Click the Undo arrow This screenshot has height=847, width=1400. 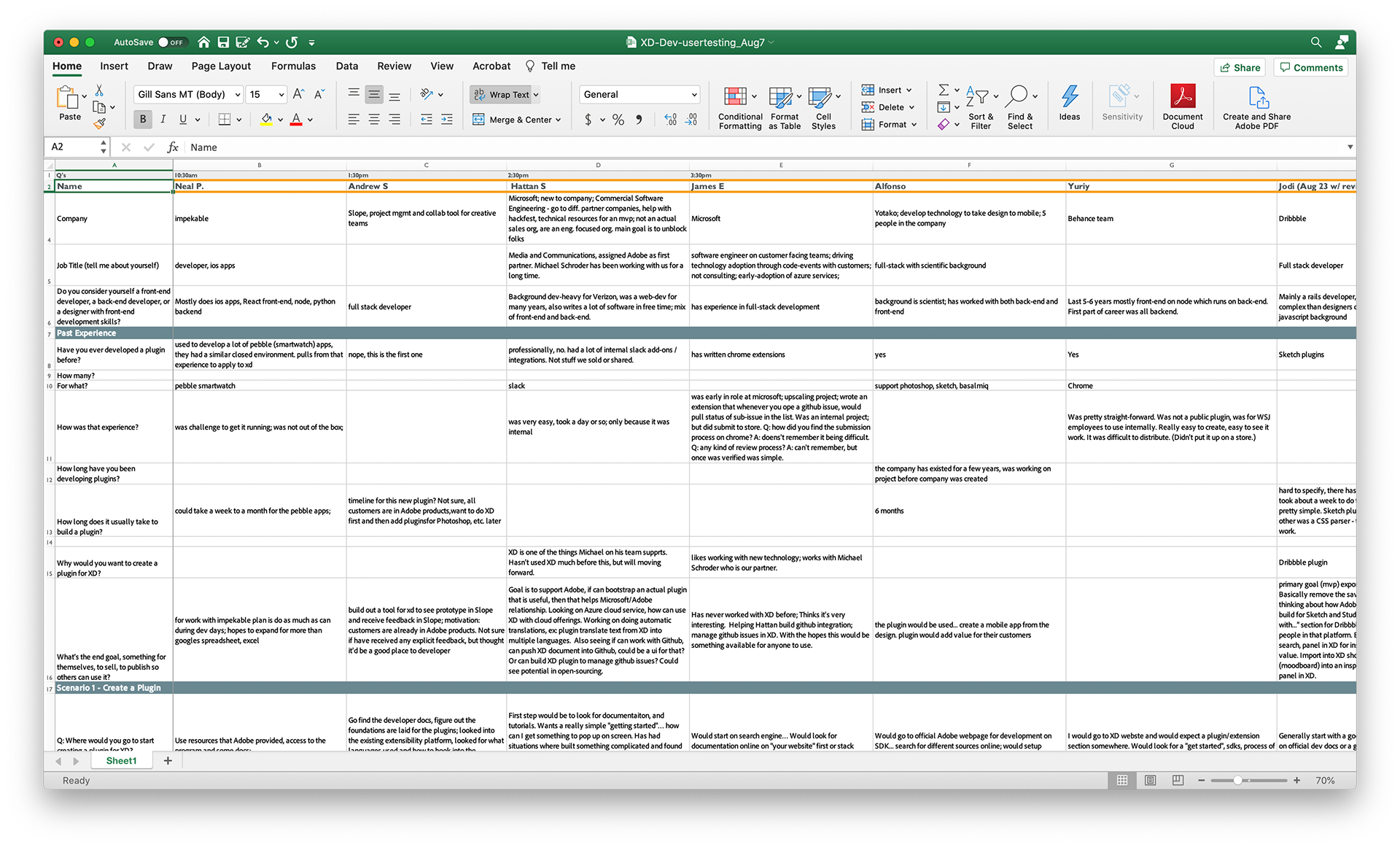pos(263,42)
